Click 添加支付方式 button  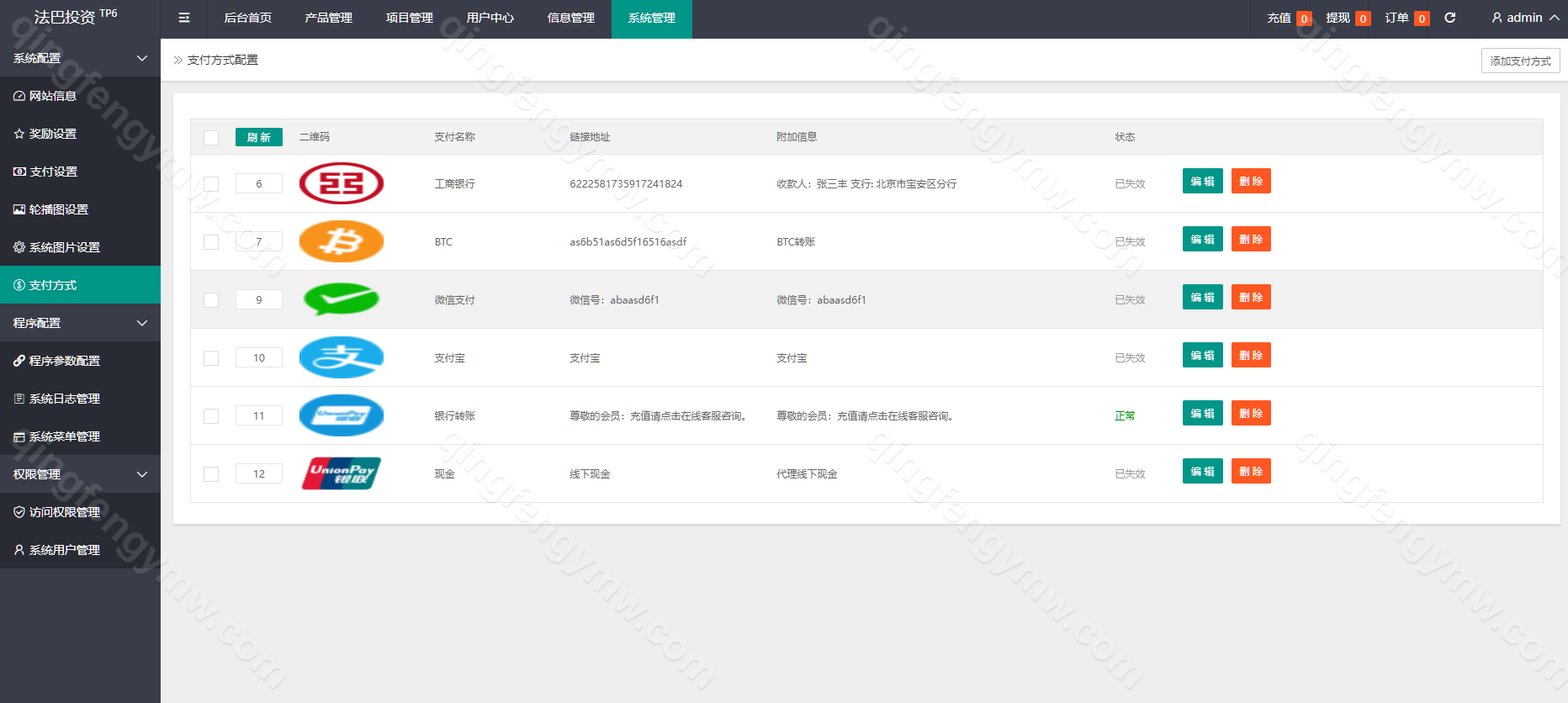[x=1521, y=61]
